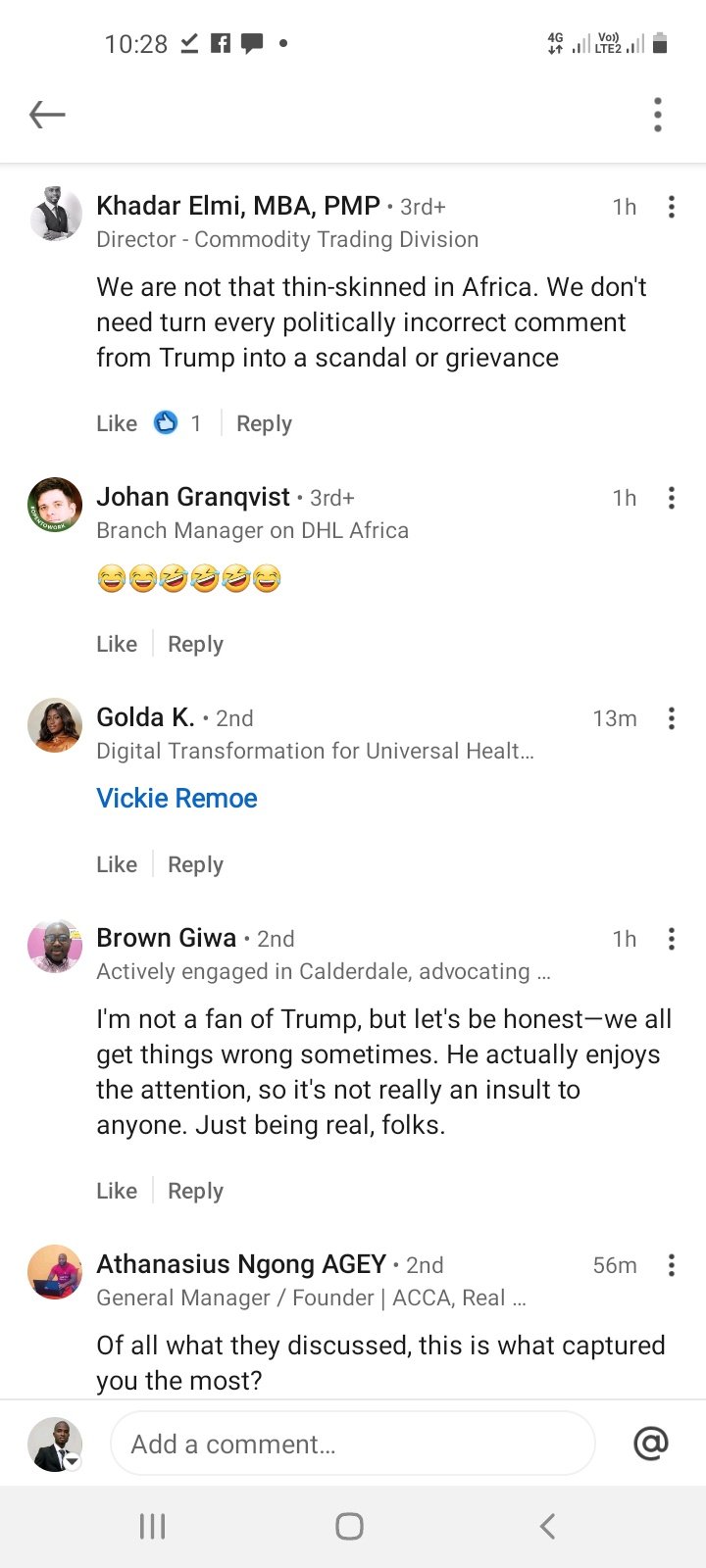Like Brown Giwa's comment
Viewport: 706px width, 1568px height.
117,1191
